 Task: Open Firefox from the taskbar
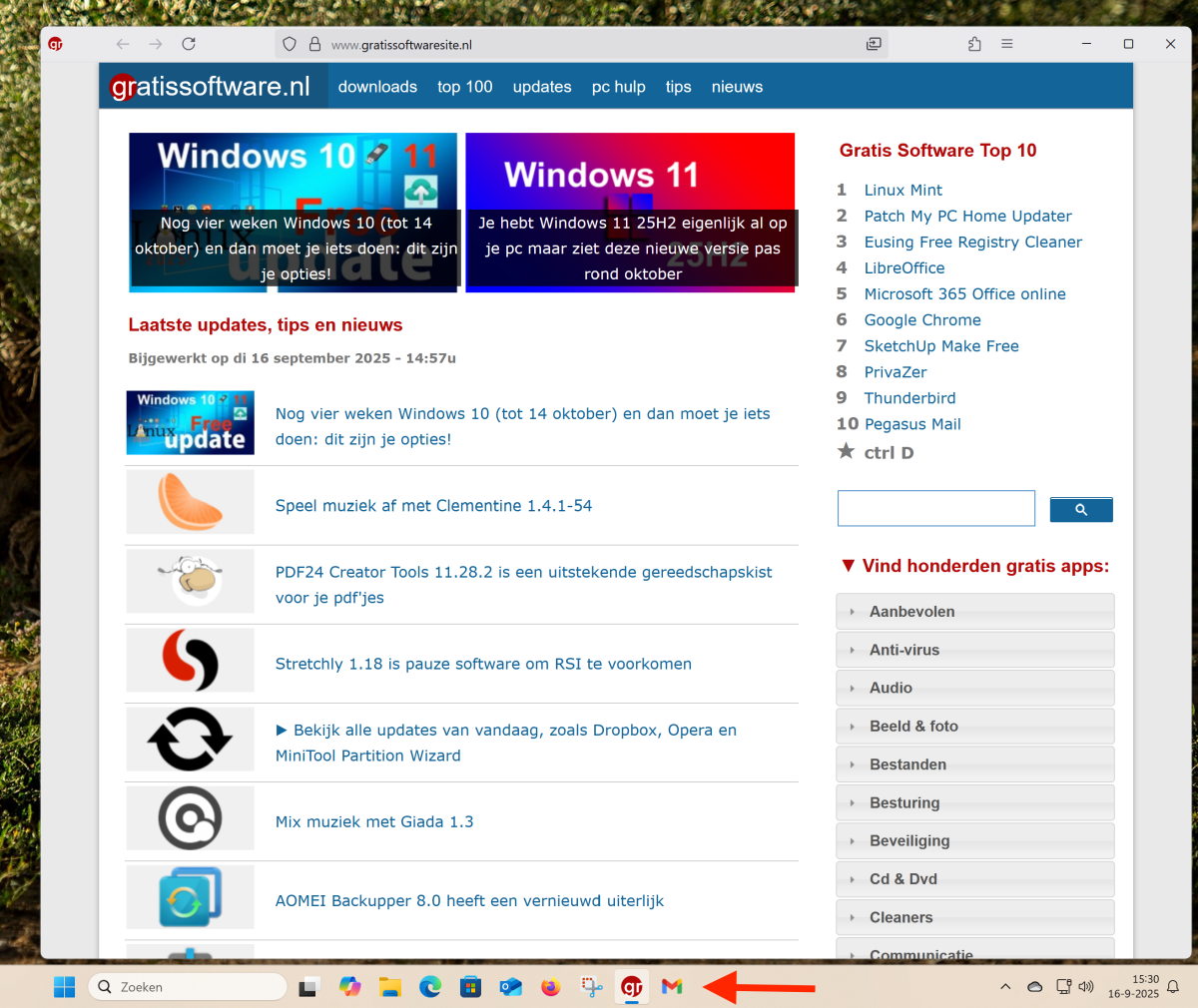(551, 987)
